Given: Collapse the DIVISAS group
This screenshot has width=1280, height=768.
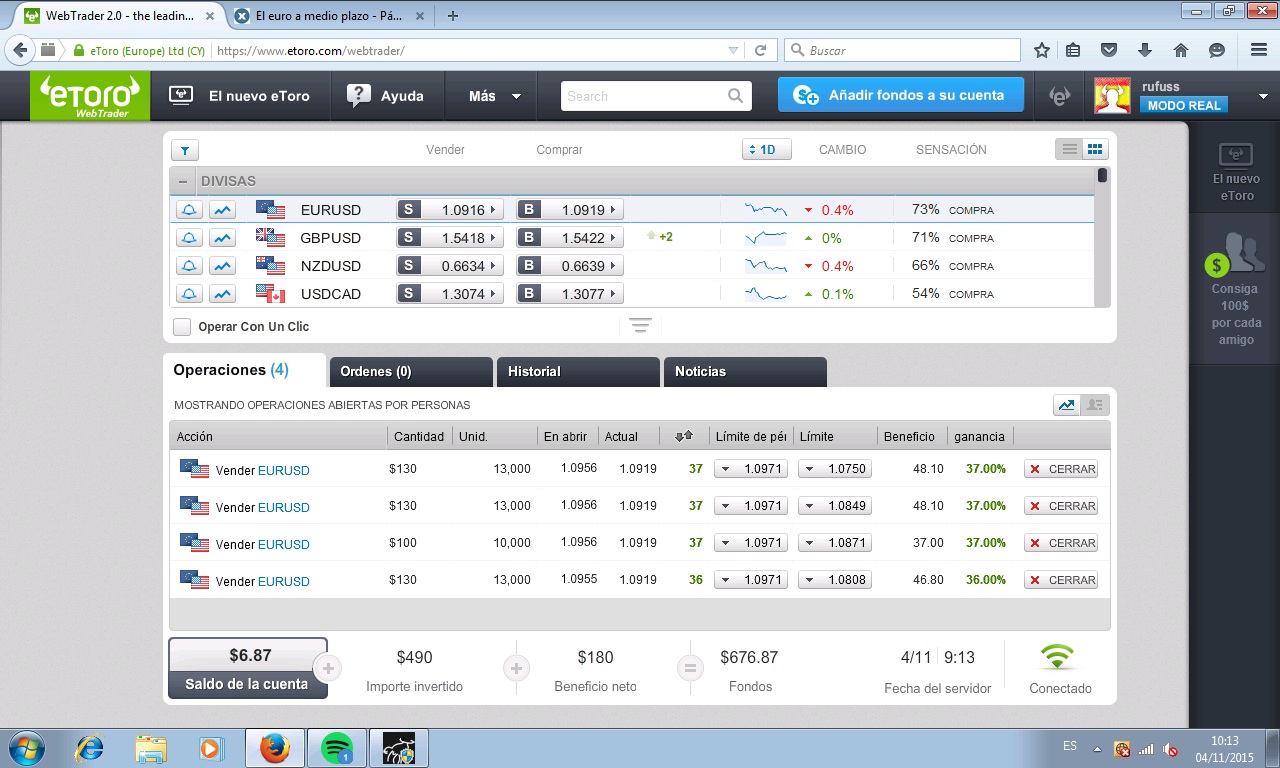Looking at the screenshot, I should coord(183,181).
